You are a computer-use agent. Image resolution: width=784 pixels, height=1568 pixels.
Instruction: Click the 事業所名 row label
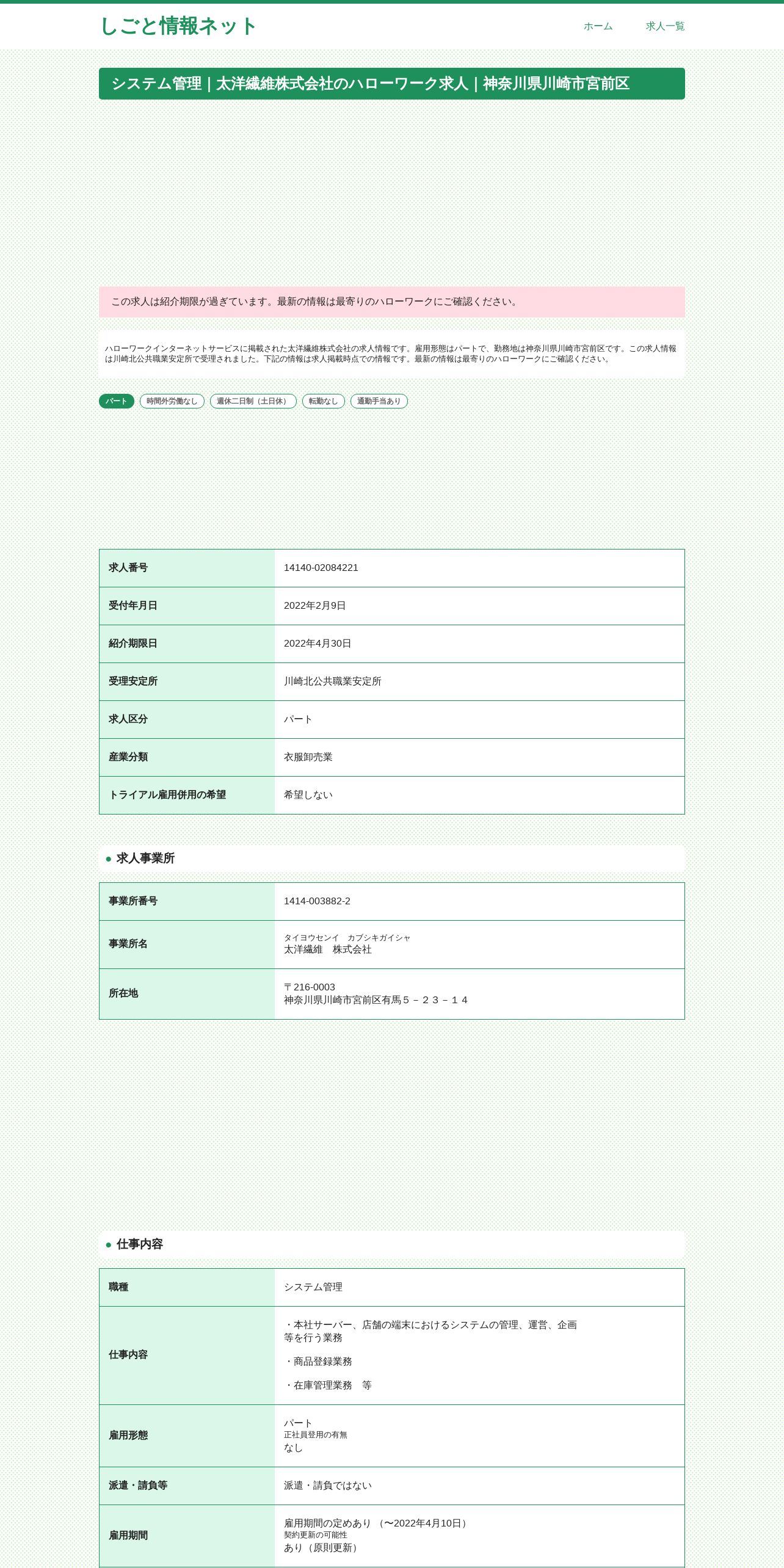tap(128, 944)
